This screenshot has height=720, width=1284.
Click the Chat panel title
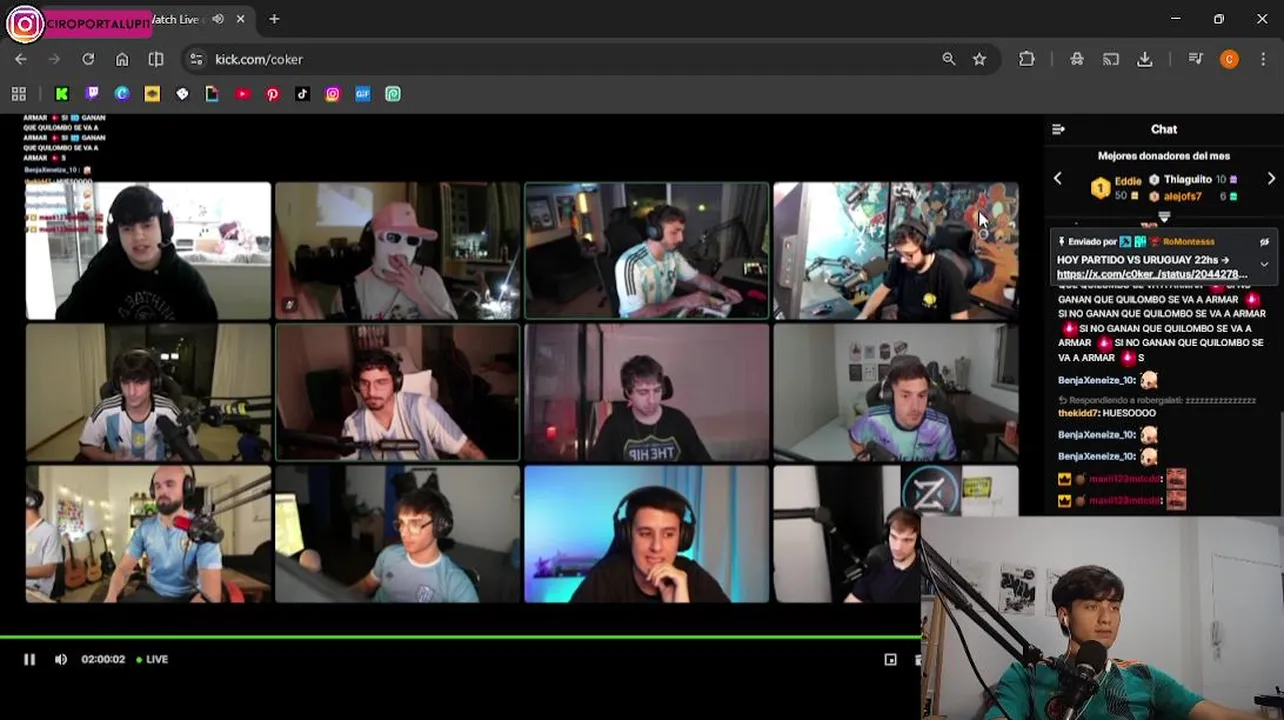[1164, 129]
